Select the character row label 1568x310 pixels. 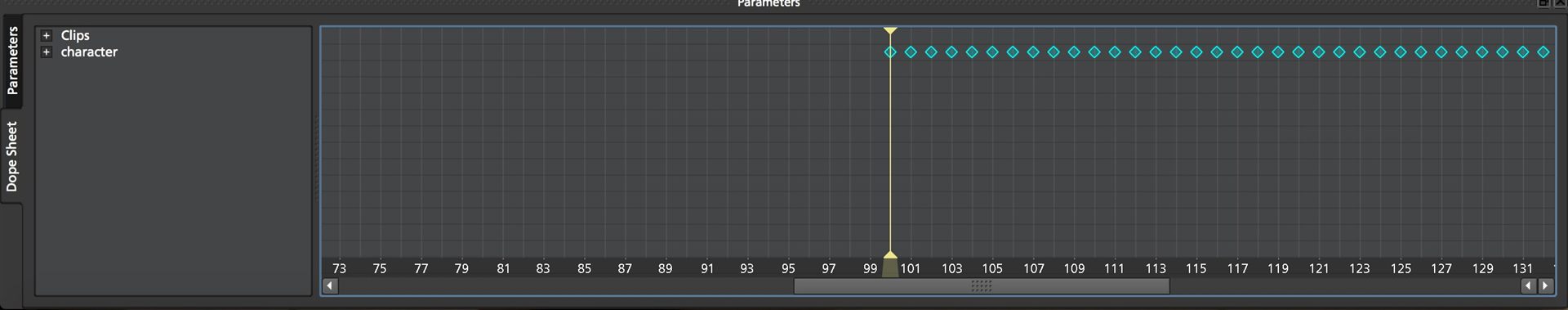tap(89, 52)
